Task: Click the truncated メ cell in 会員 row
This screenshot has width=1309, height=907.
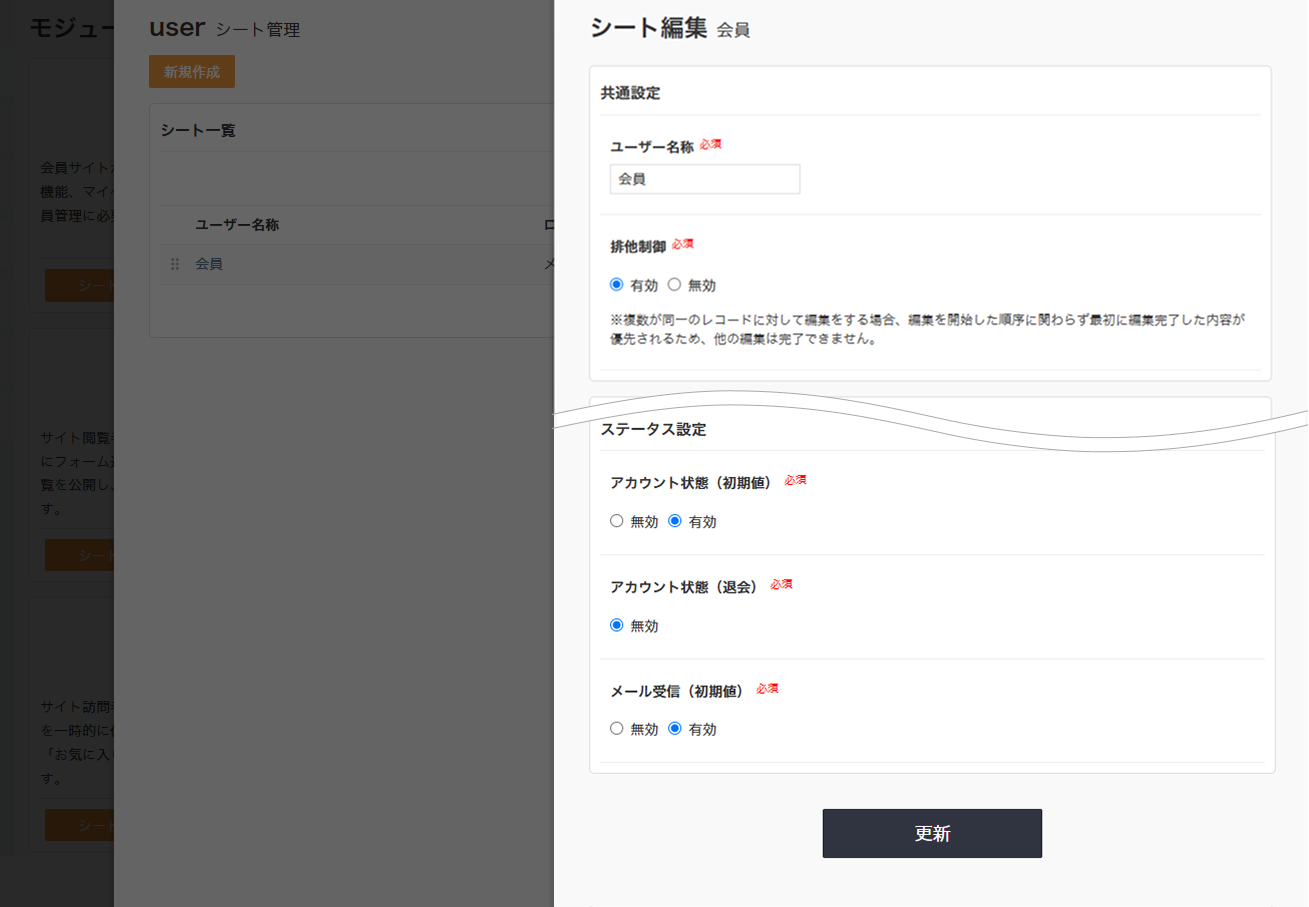Action: [548, 264]
